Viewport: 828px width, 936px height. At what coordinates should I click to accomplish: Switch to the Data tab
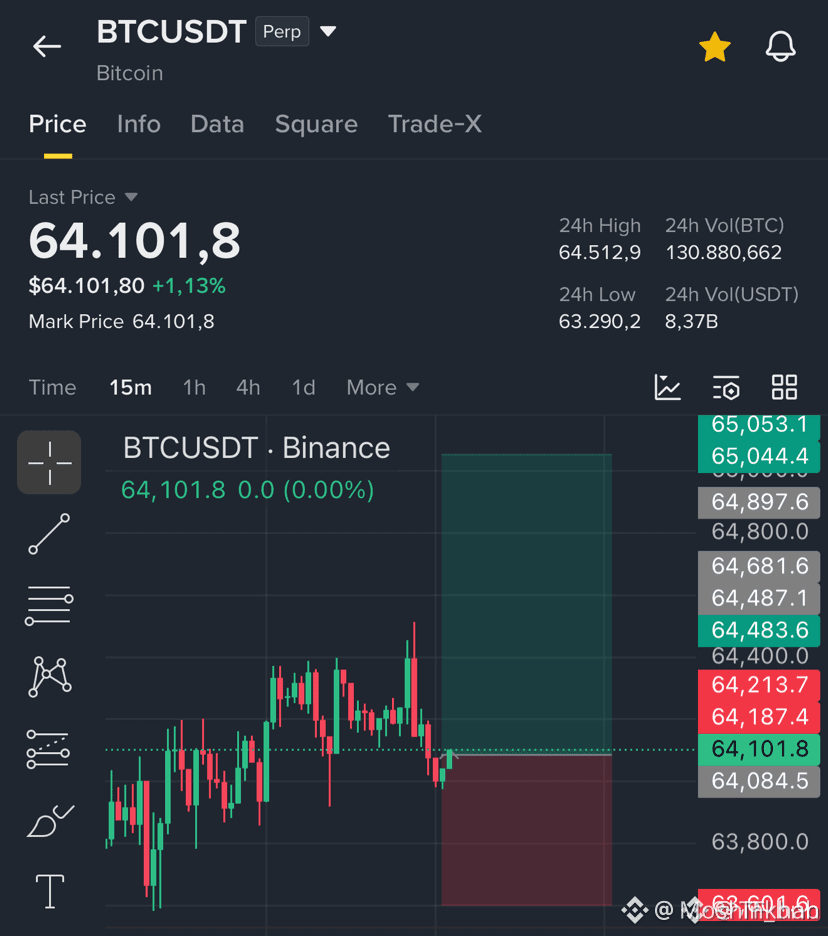tap(217, 124)
